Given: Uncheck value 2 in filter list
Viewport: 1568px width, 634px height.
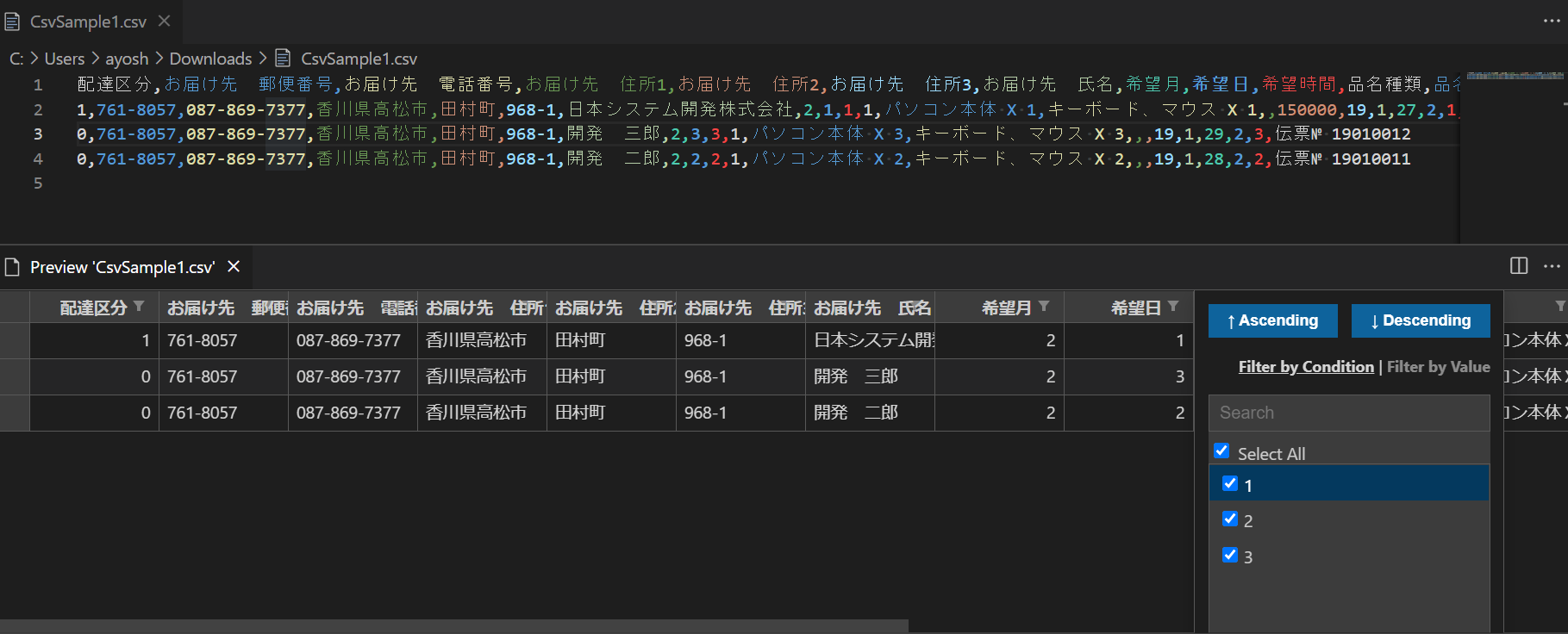Looking at the screenshot, I should pyautogui.click(x=1230, y=519).
